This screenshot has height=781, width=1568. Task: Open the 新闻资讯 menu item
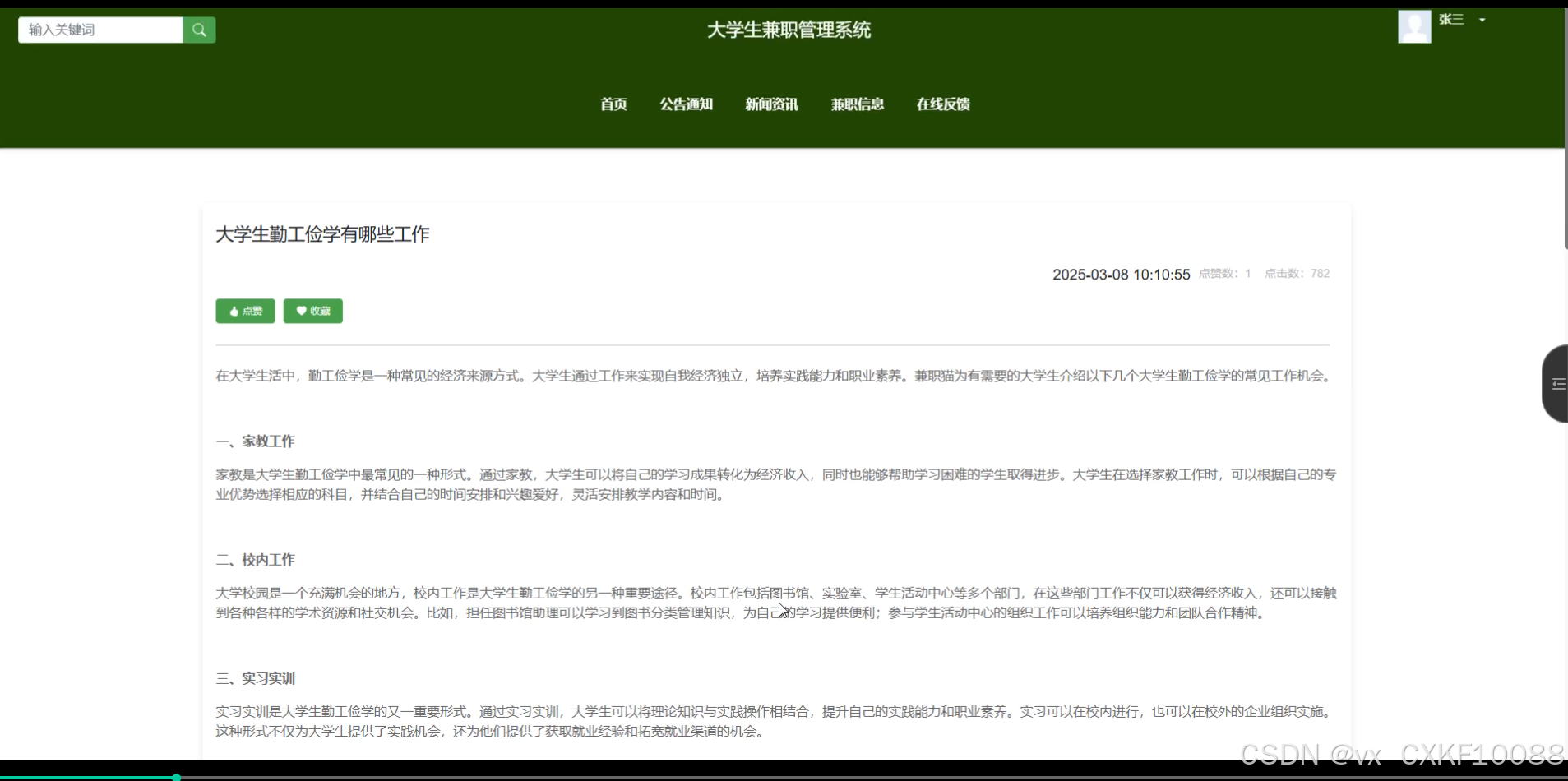point(771,104)
